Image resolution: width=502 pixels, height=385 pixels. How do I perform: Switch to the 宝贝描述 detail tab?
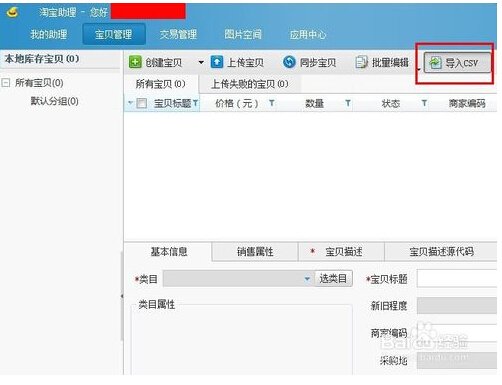(x=341, y=252)
